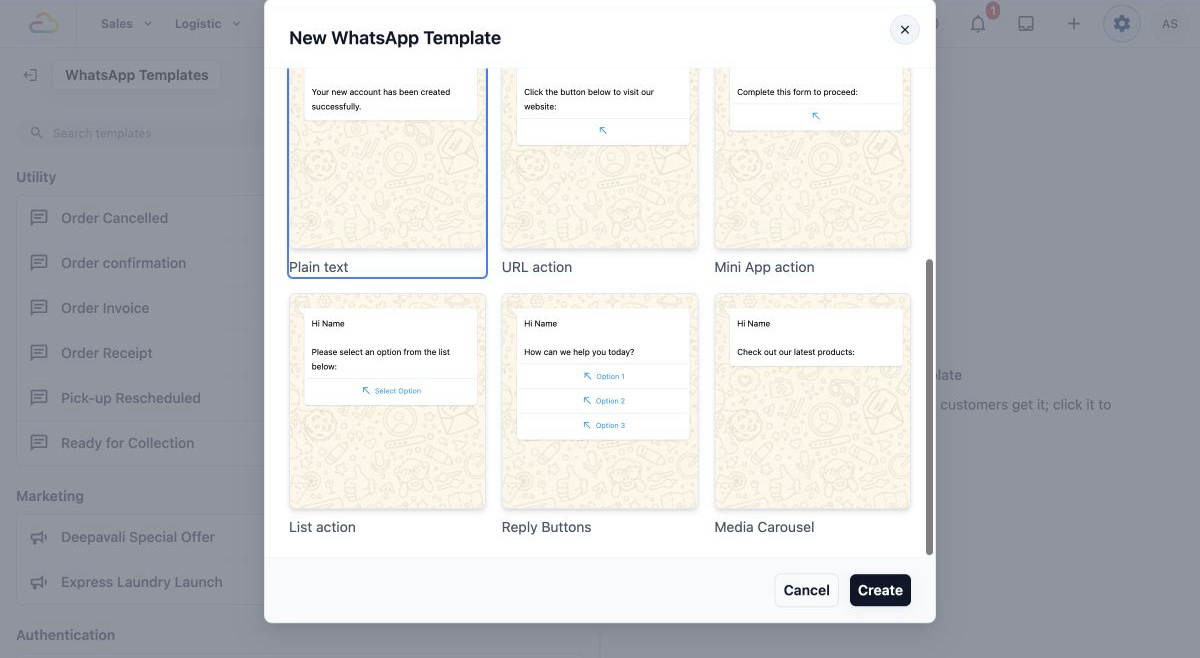Open the Express Laundry Launch template
Screen dimensions: 1200x658
pos(140,582)
